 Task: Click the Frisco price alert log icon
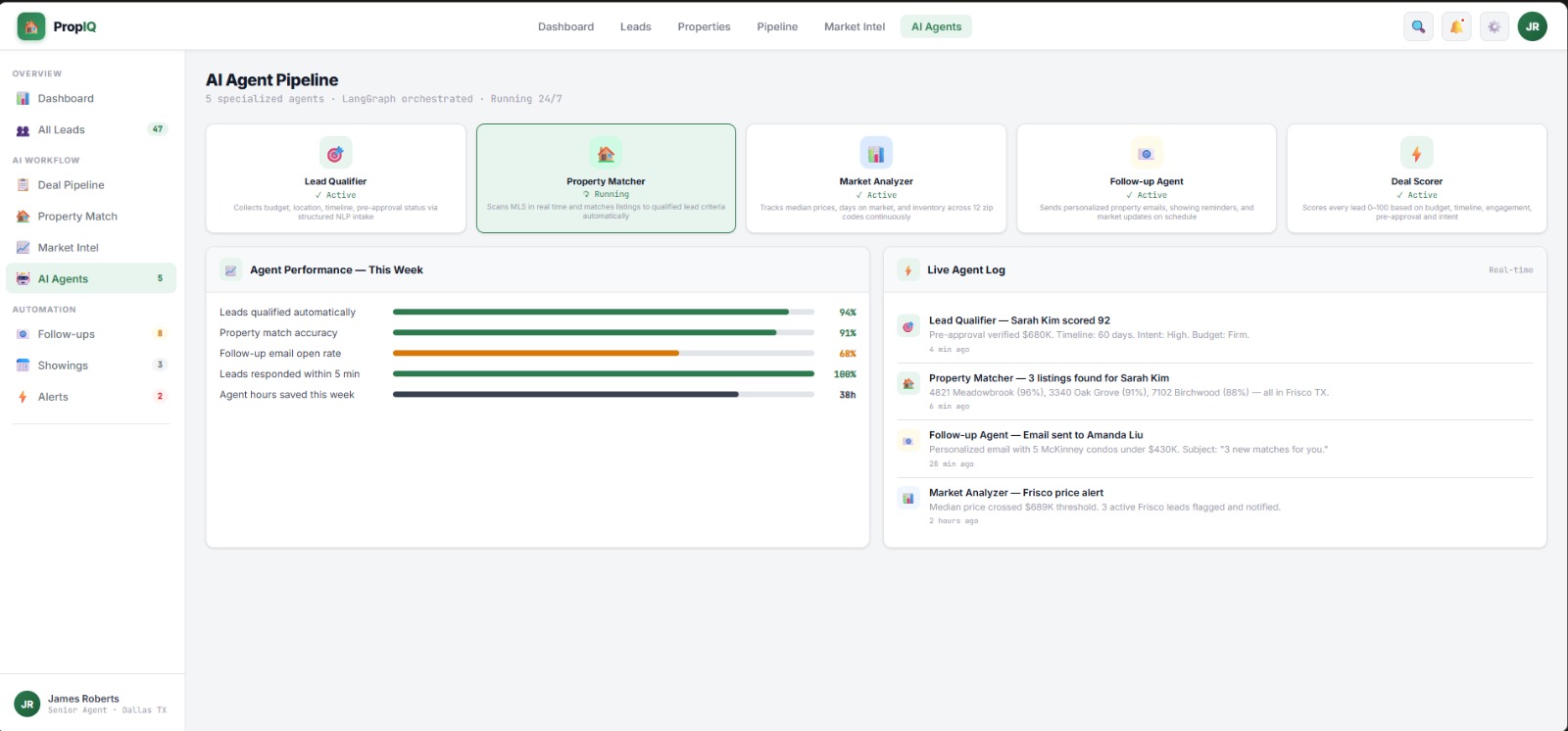(x=908, y=499)
